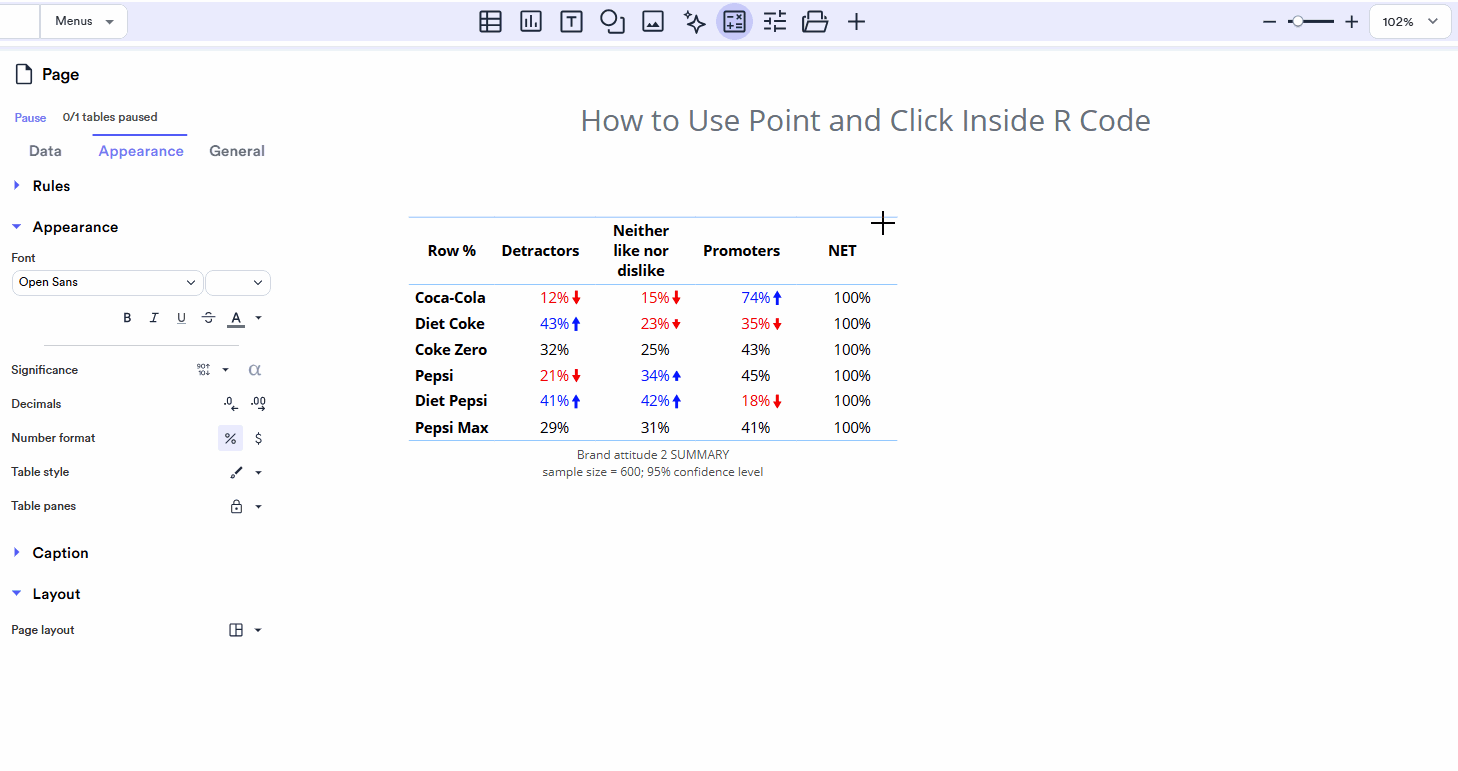Open Table panes lock icon

pos(236,506)
